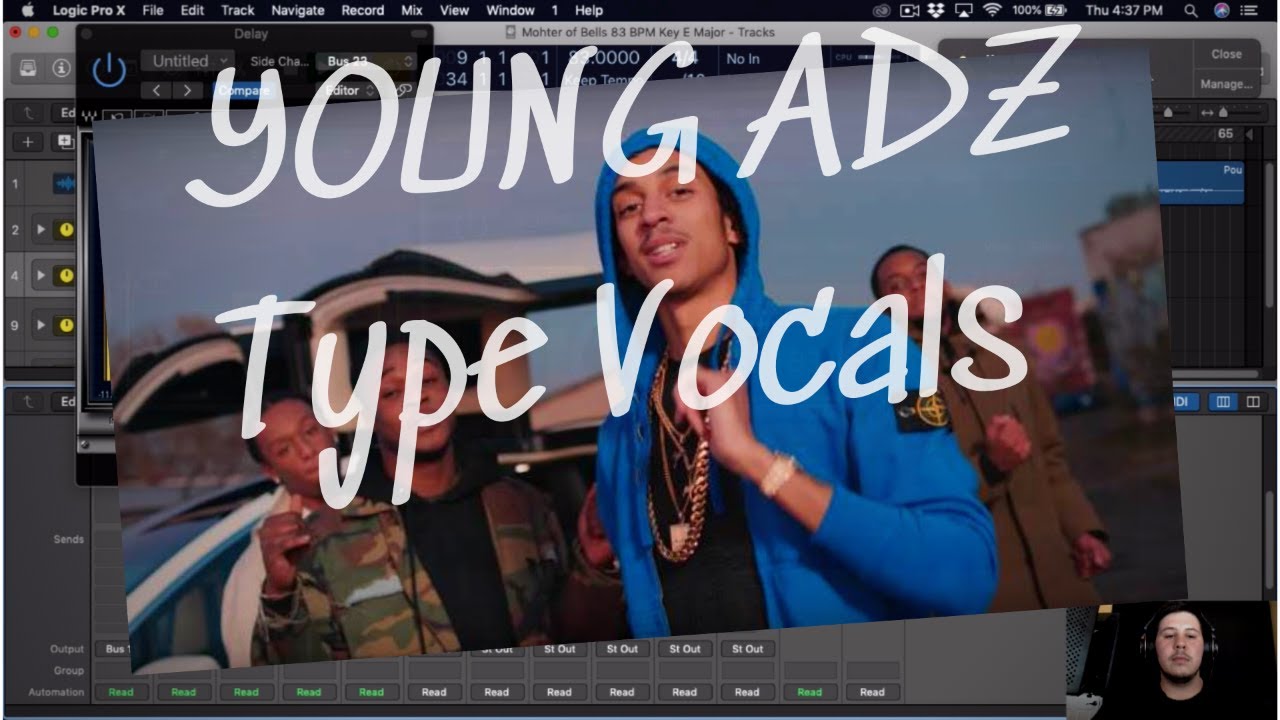
Task: Click the No In display field
Action: coord(743,59)
